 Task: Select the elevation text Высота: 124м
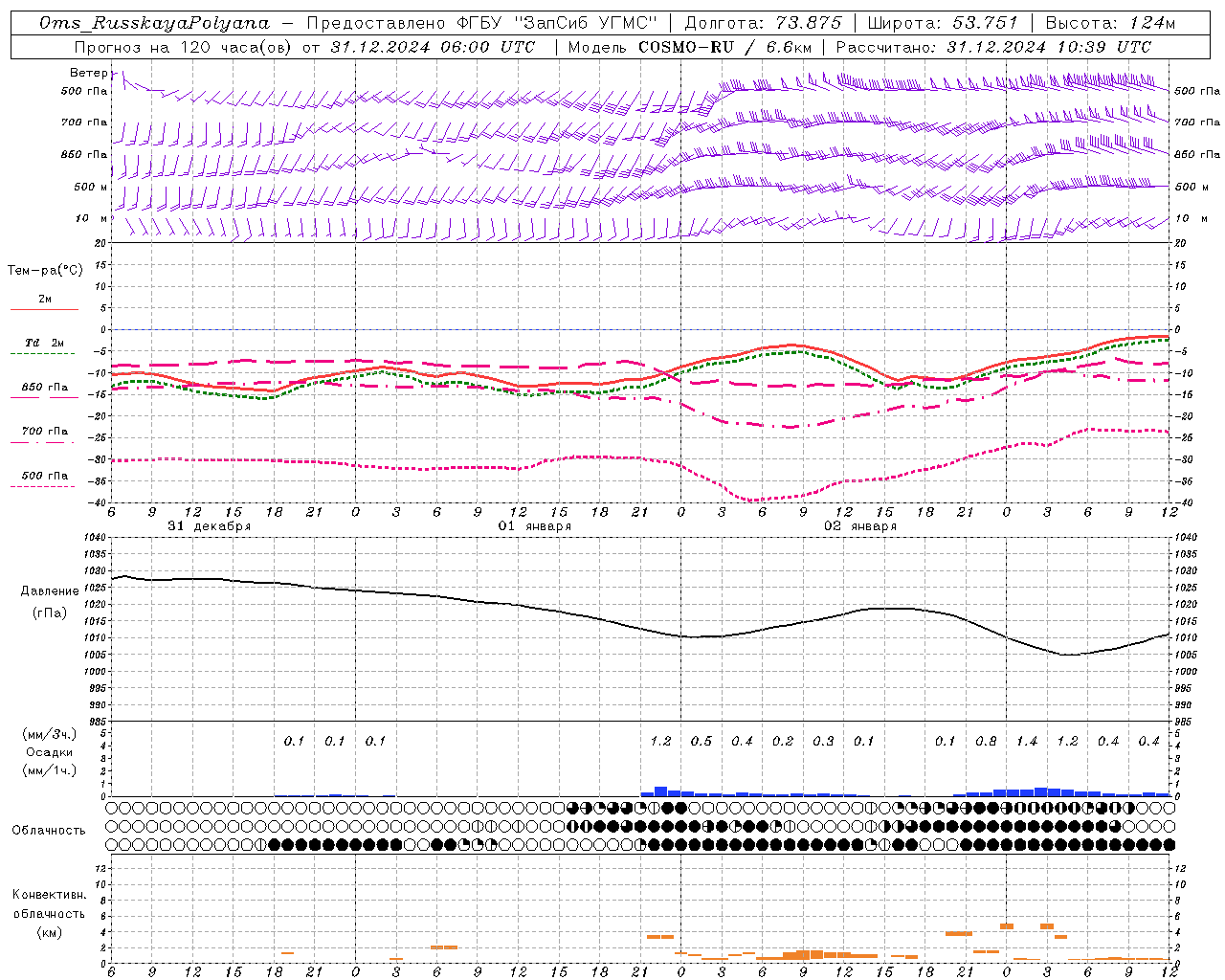tap(1109, 23)
